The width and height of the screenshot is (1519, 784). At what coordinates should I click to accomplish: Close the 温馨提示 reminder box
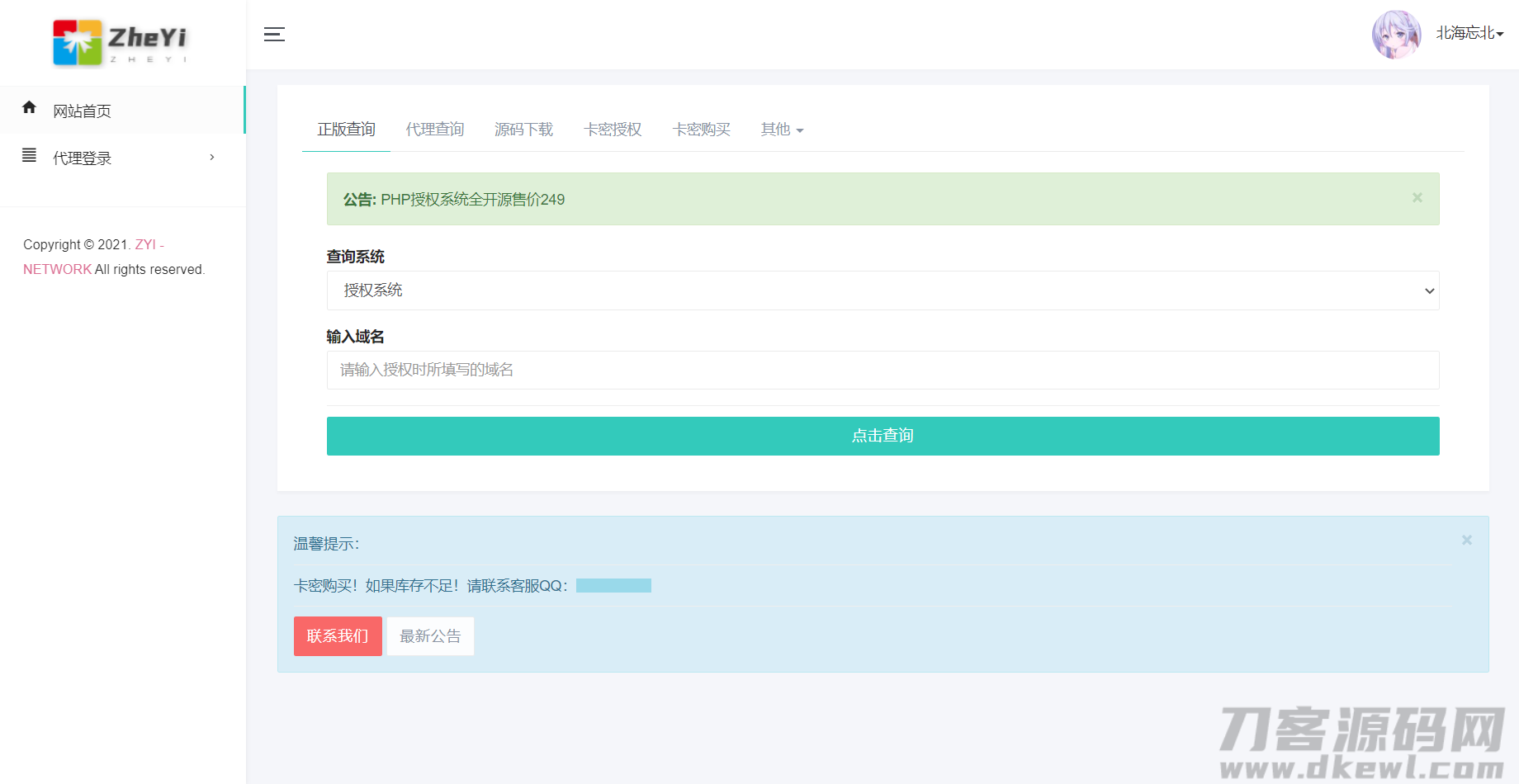point(1466,540)
